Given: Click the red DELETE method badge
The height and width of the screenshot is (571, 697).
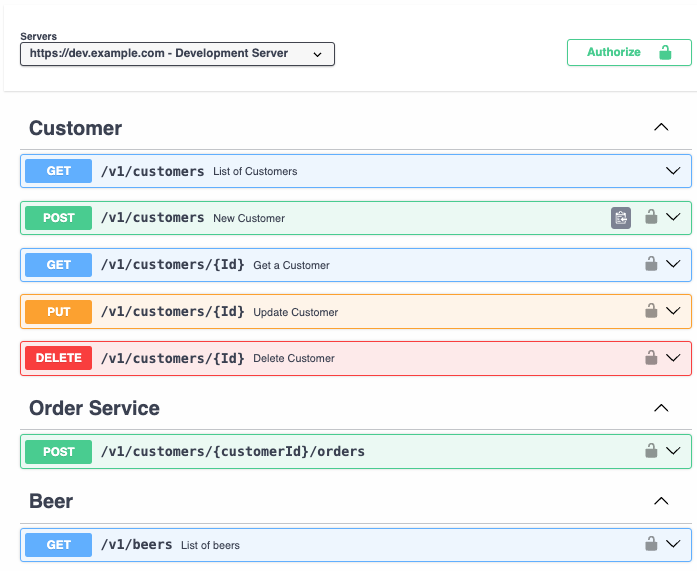Looking at the screenshot, I should [x=59, y=358].
